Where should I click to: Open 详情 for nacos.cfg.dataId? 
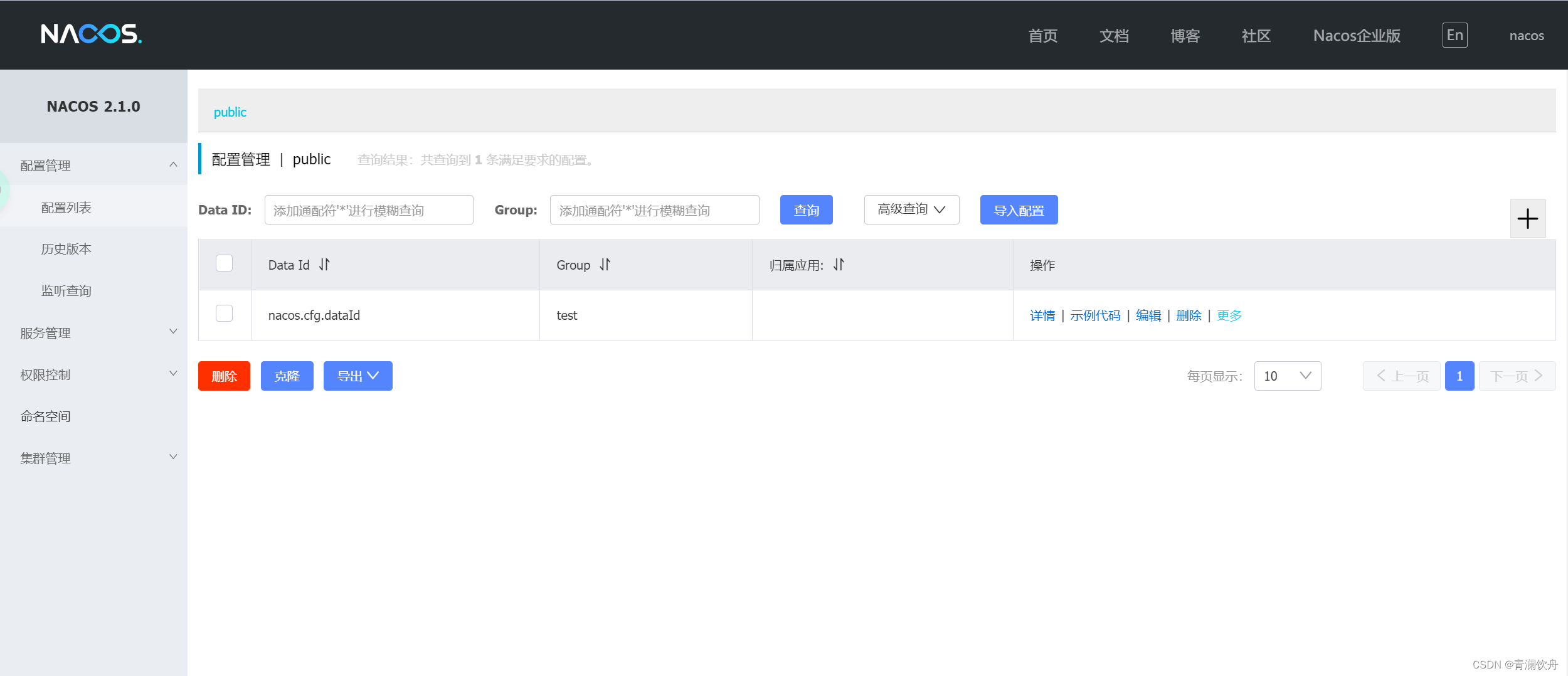coord(1042,315)
